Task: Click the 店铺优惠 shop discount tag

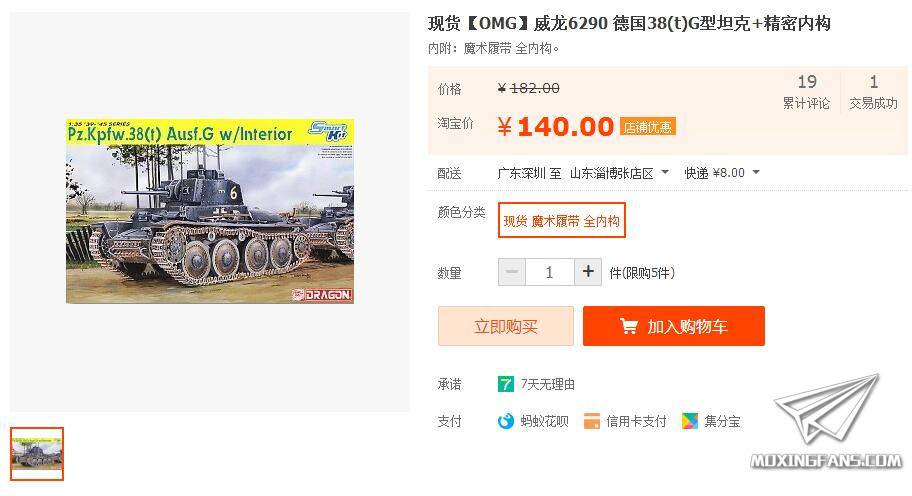Action: coord(647,127)
